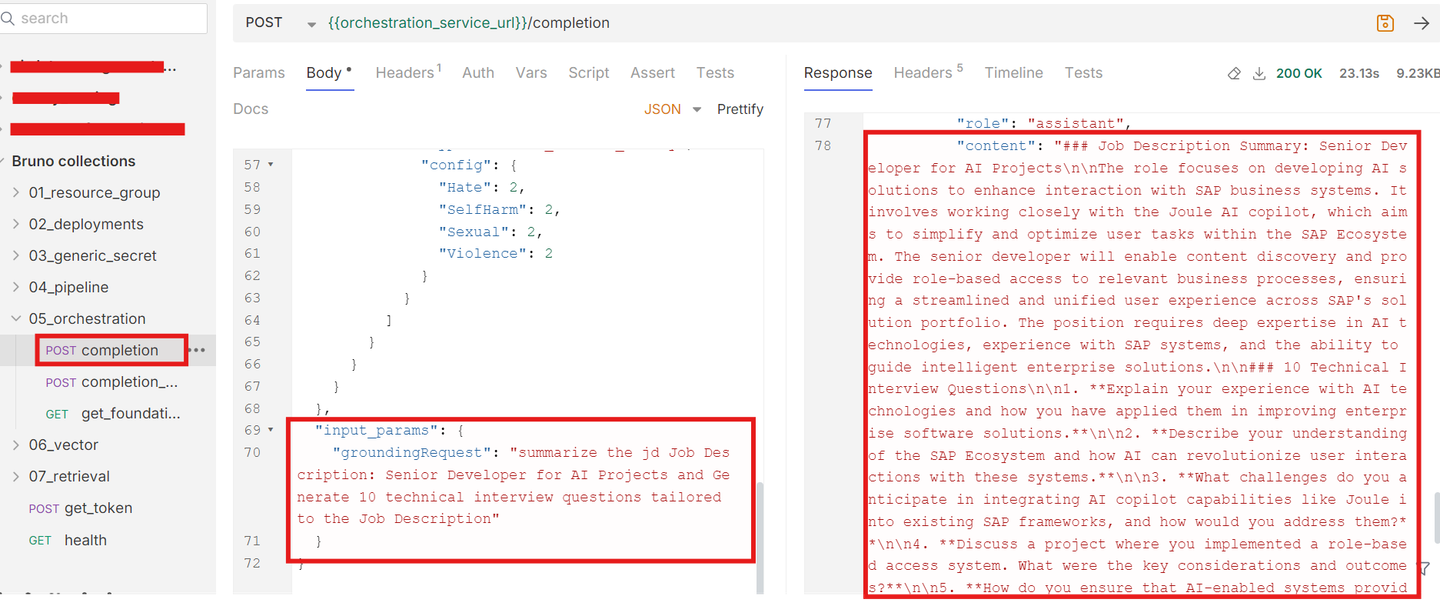
Task: Open the Params tab
Action: [259, 72]
